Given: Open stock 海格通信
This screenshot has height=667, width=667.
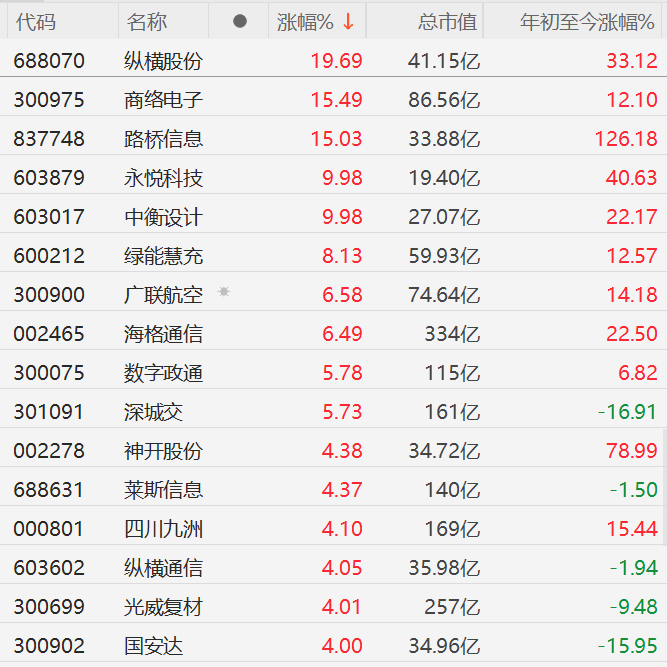Looking at the screenshot, I should (x=163, y=334).
